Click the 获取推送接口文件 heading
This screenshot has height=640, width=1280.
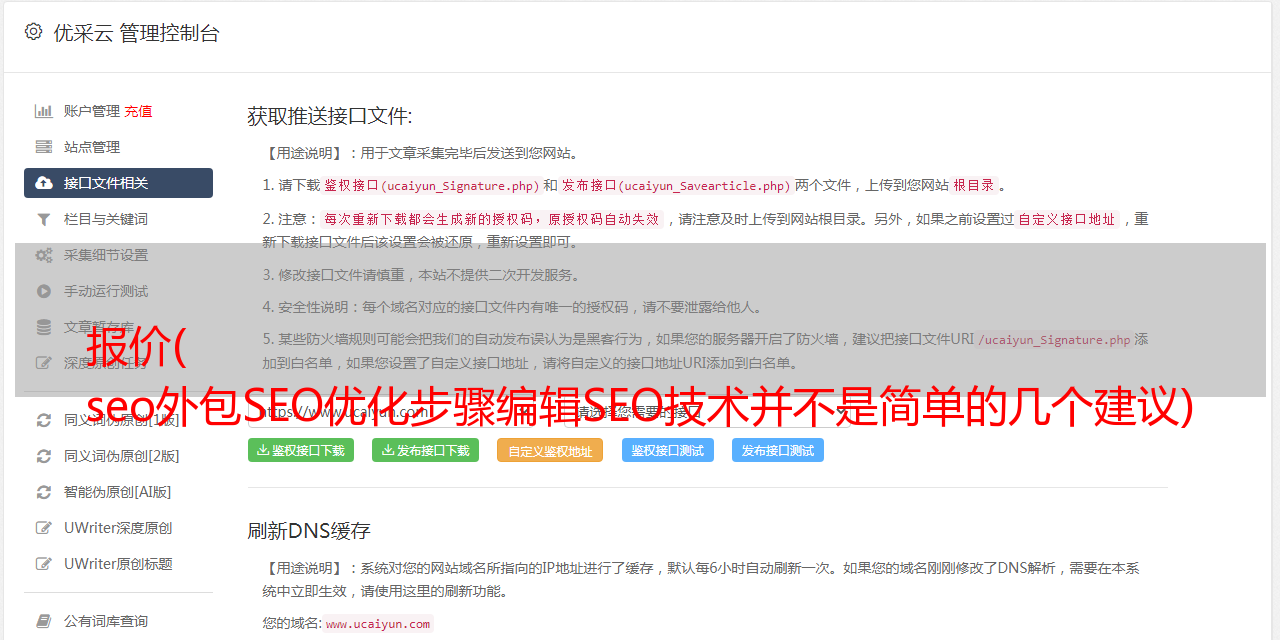coord(330,116)
